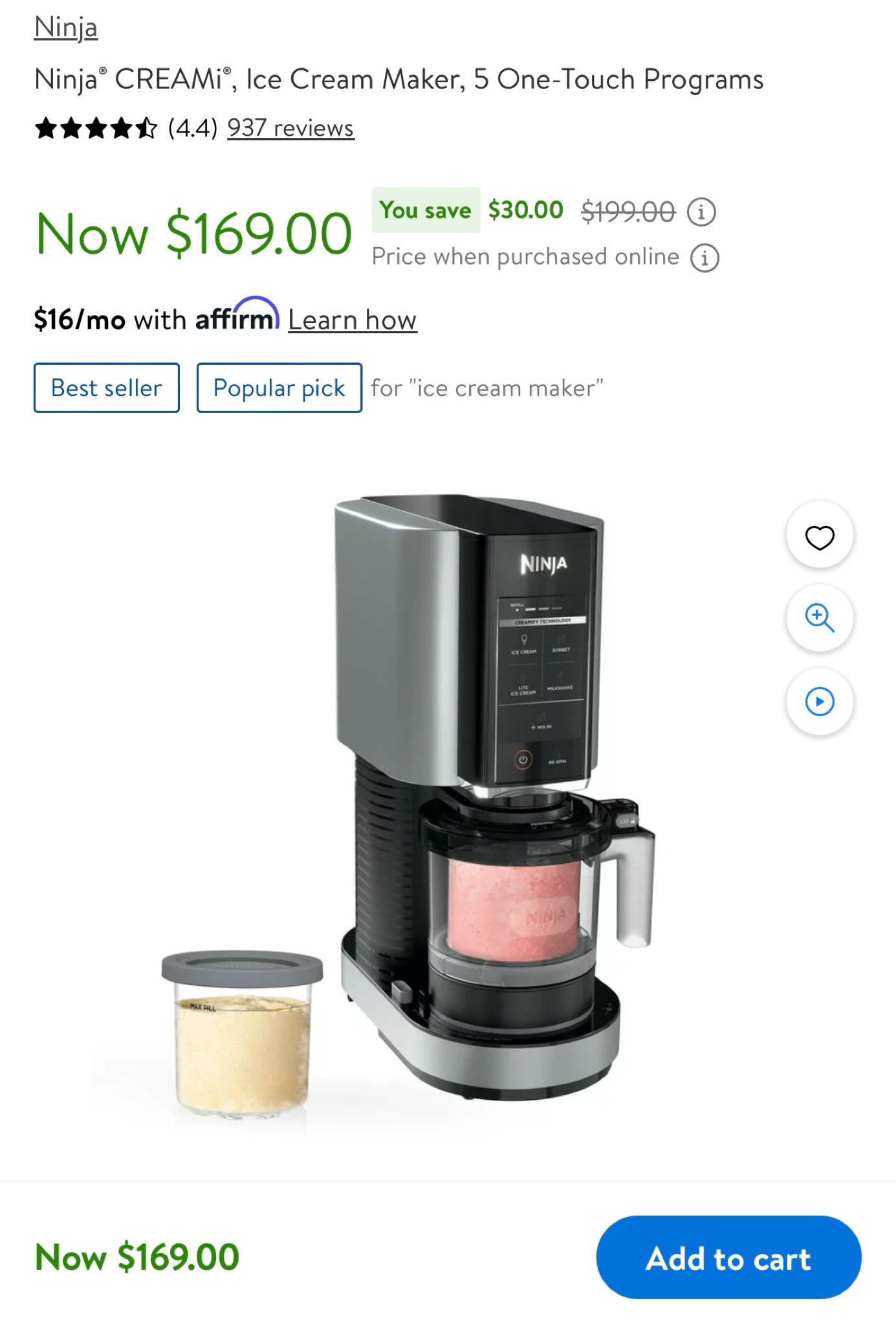Select the Popular pick badge
This screenshot has height=1325, width=896.
coord(279,388)
